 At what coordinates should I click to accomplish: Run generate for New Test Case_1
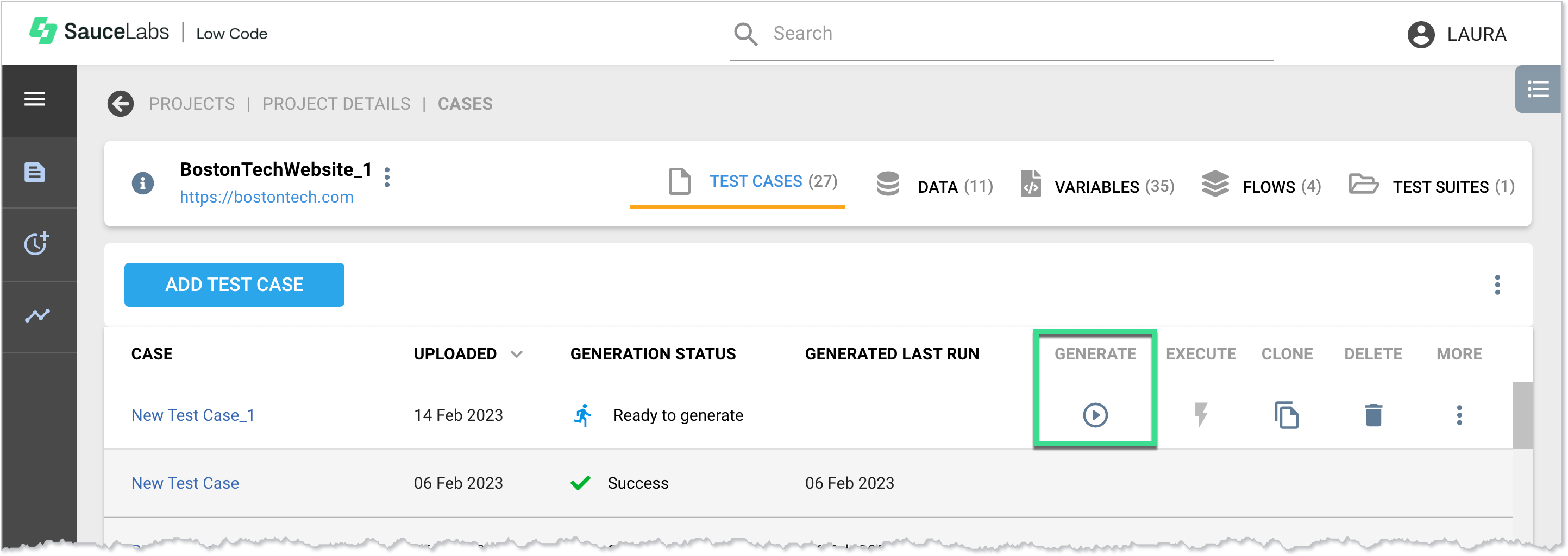[x=1095, y=415]
